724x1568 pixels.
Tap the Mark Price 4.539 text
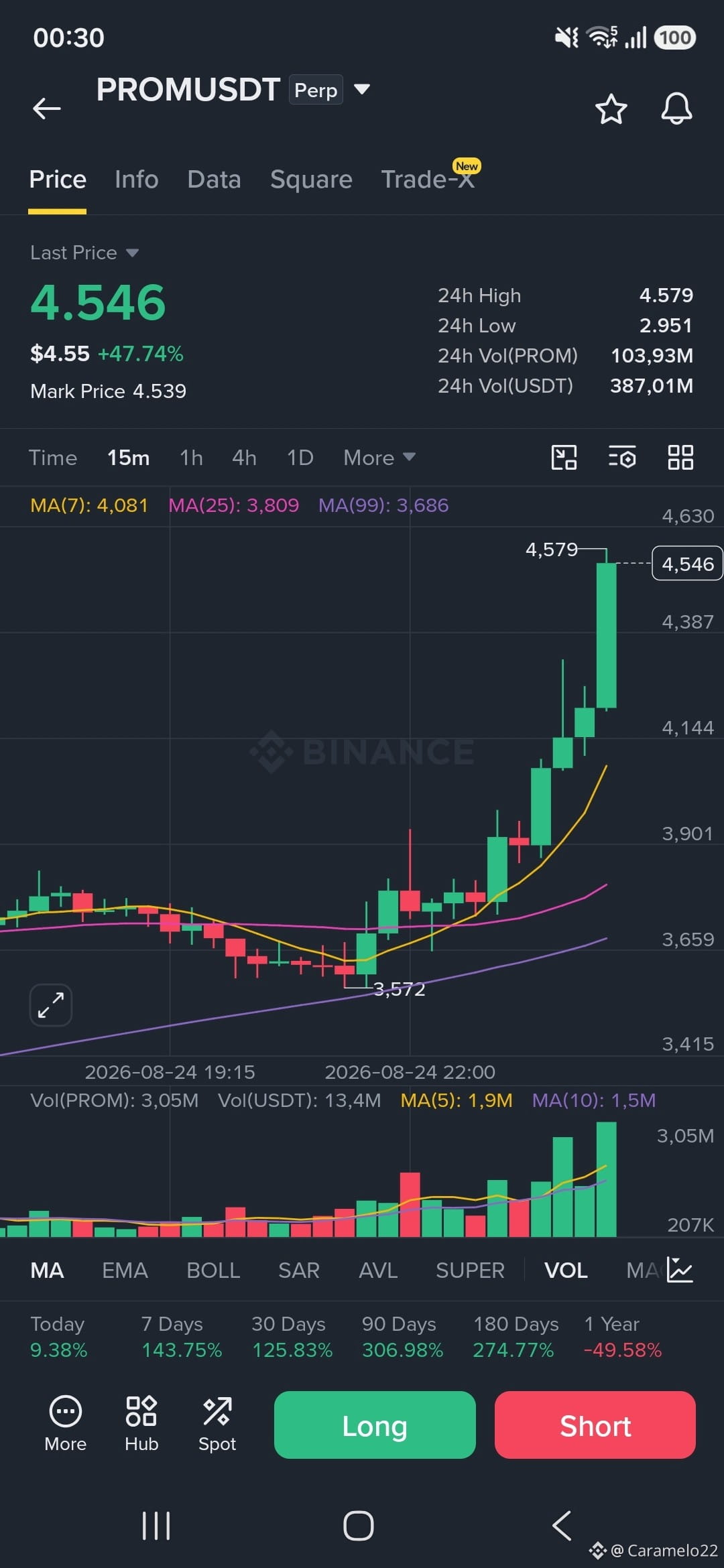coord(109,391)
